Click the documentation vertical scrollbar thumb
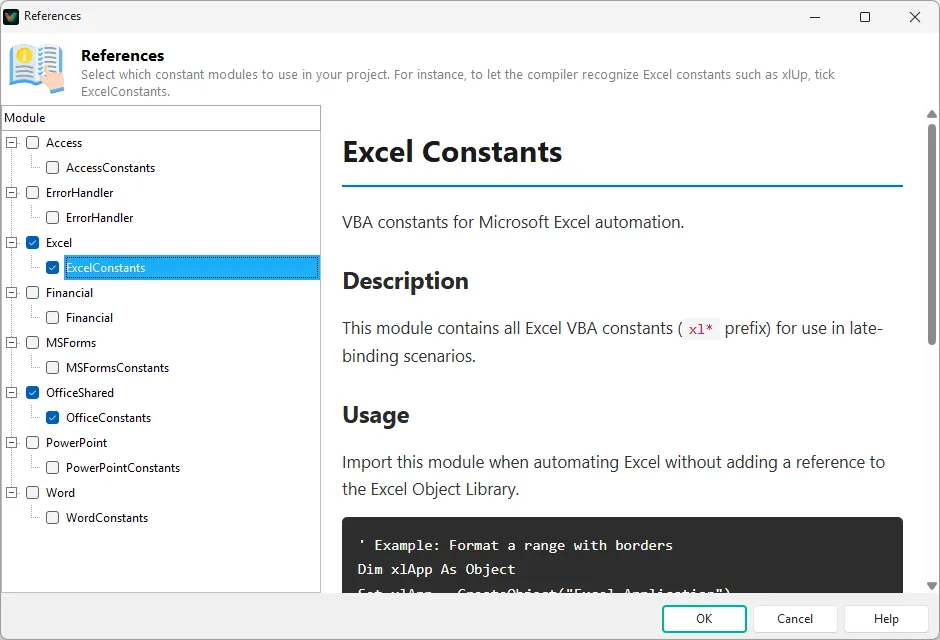This screenshot has height=640, width=940. point(932,234)
